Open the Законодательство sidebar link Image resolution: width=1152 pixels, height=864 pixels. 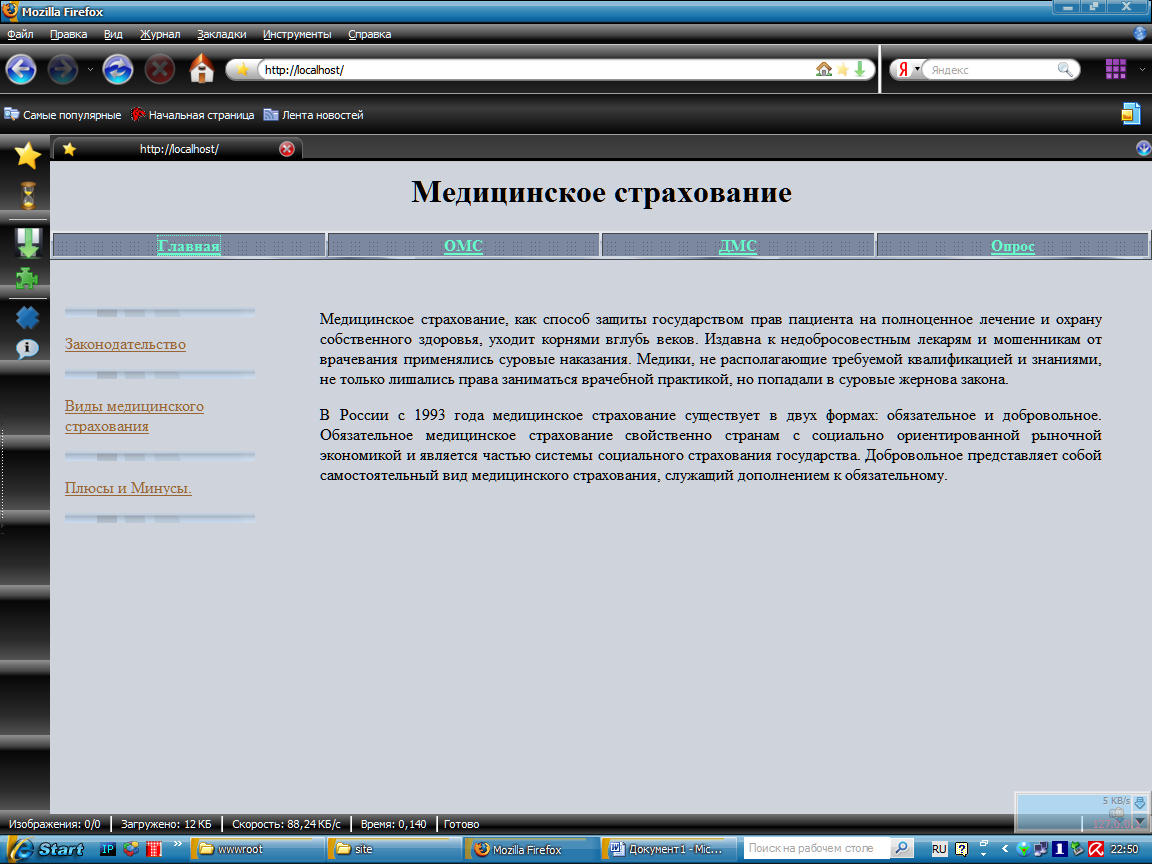[x=125, y=344]
